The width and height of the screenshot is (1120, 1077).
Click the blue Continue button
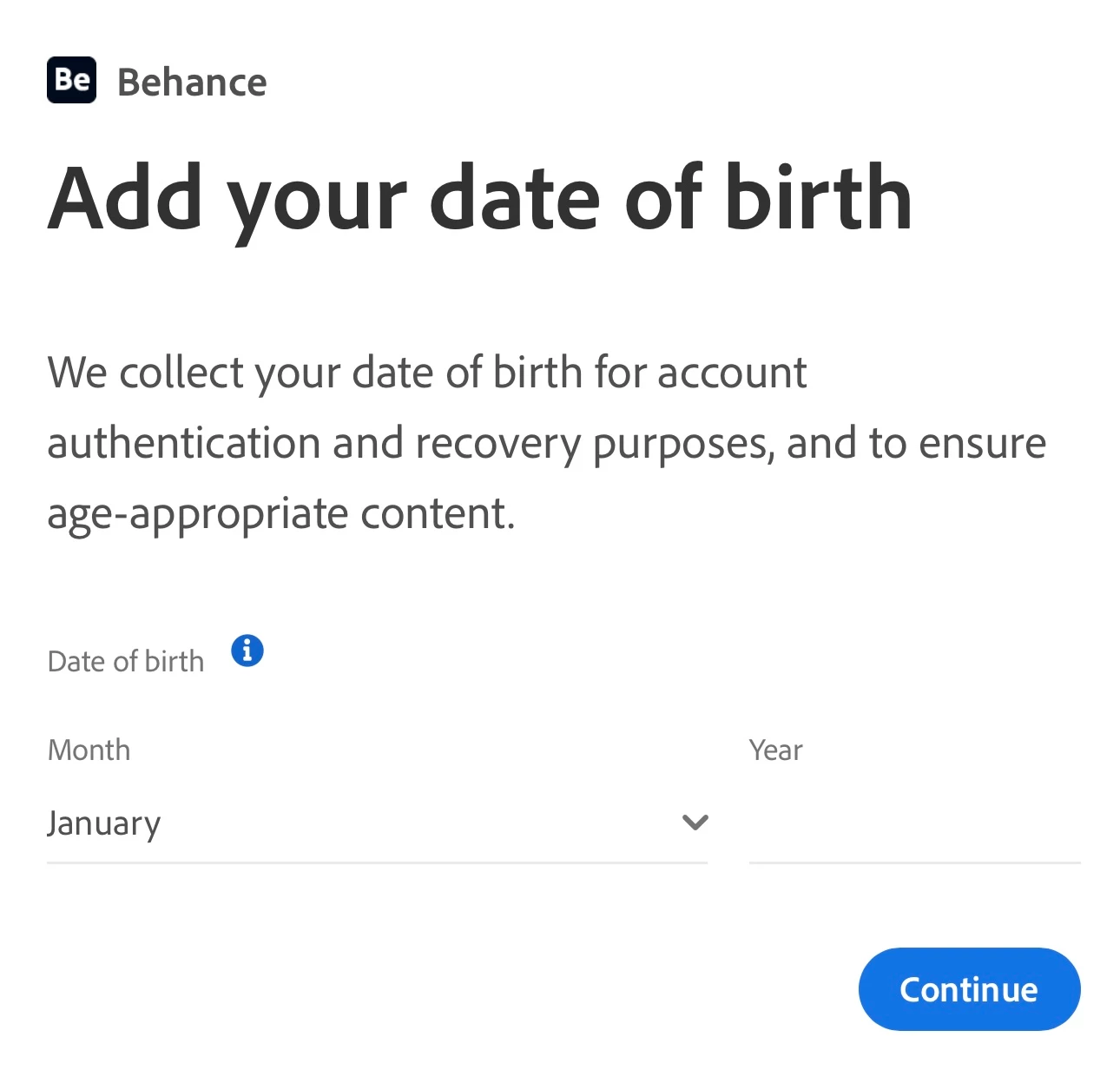969,988
